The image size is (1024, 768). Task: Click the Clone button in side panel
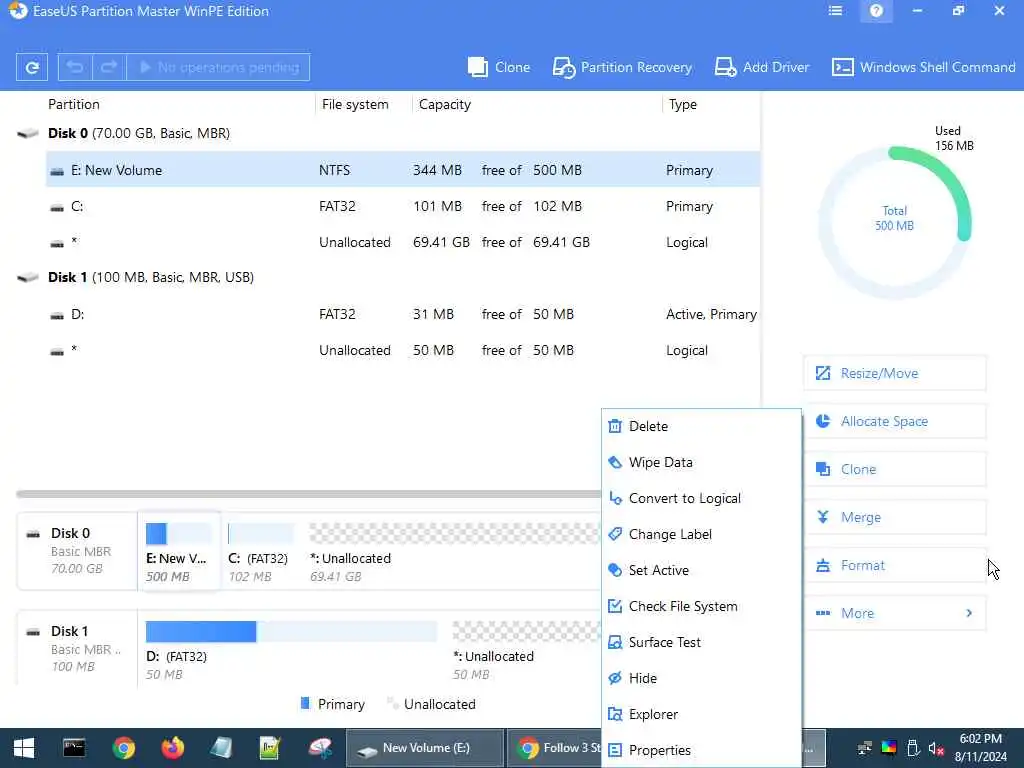click(x=895, y=469)
